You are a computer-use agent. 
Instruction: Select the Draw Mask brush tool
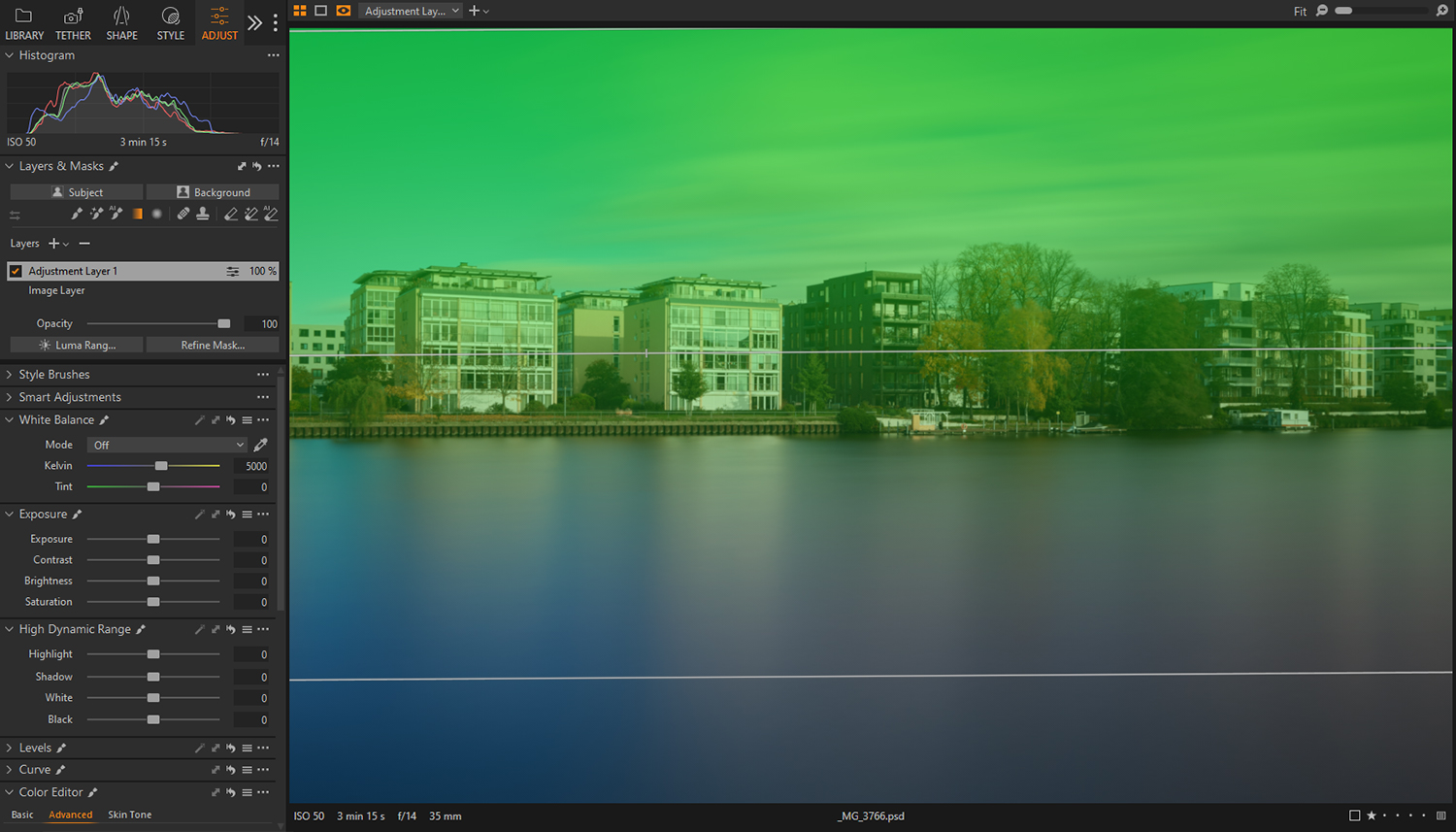coord(77,214)
